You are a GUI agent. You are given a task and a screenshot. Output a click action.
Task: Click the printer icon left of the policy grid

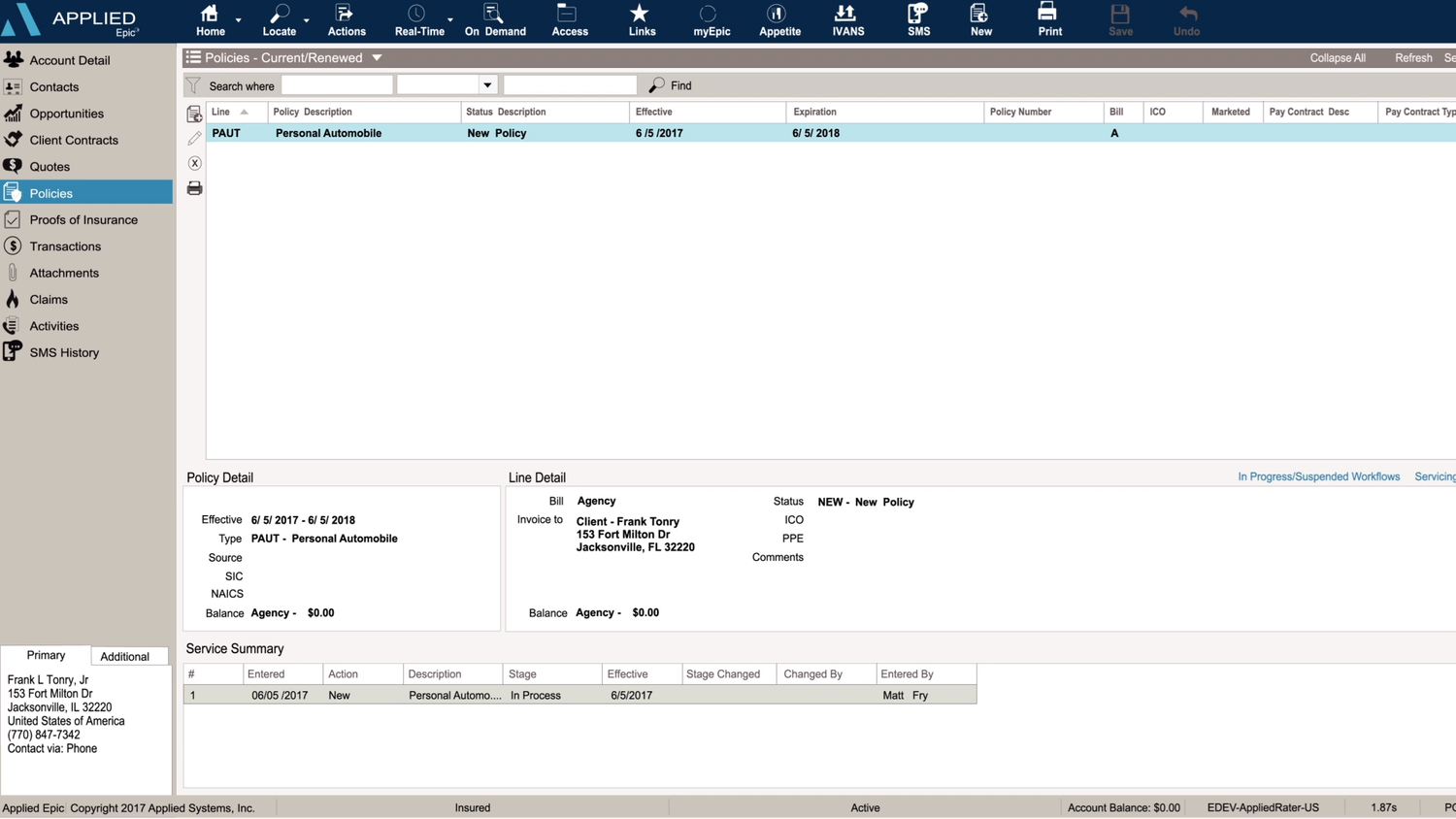[x=194, y=187]
